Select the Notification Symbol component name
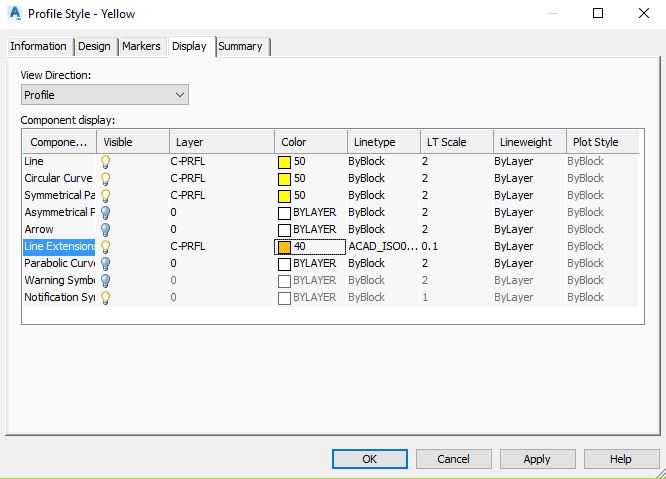The width and height of the screenshot is (666, 479). coord(59,297)
